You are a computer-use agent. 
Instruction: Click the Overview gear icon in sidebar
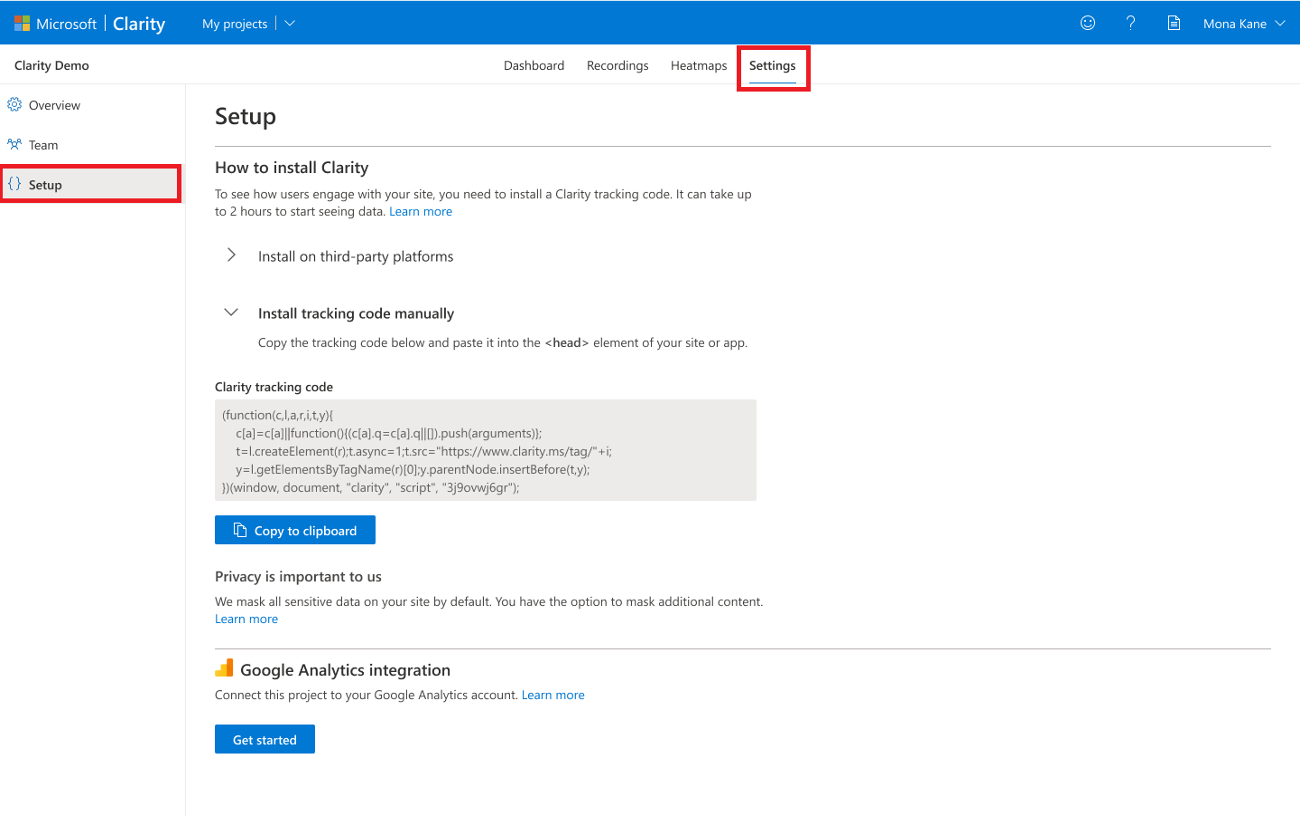tap(14, 104)
